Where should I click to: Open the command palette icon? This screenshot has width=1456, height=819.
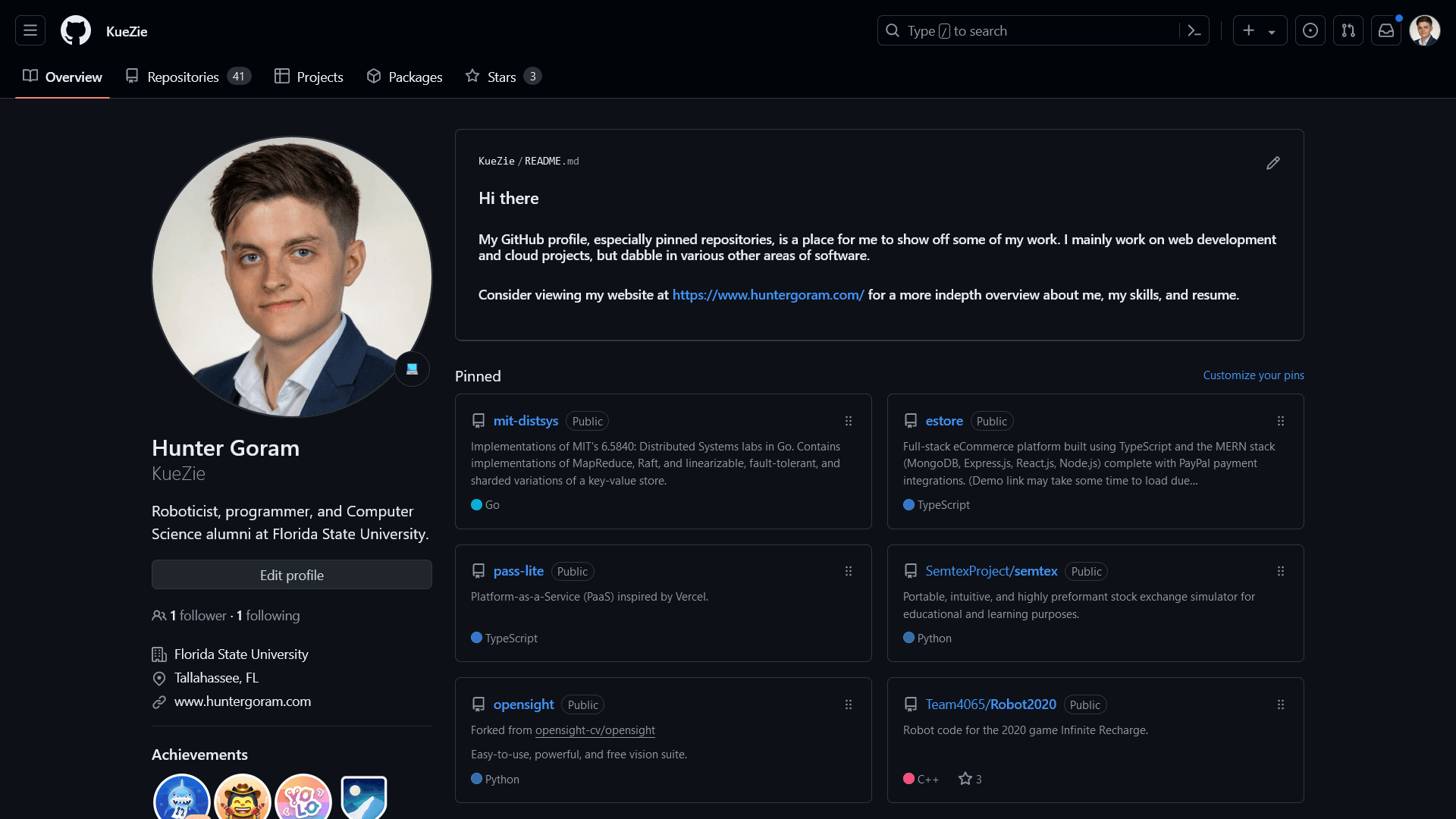click(1194, 30)
